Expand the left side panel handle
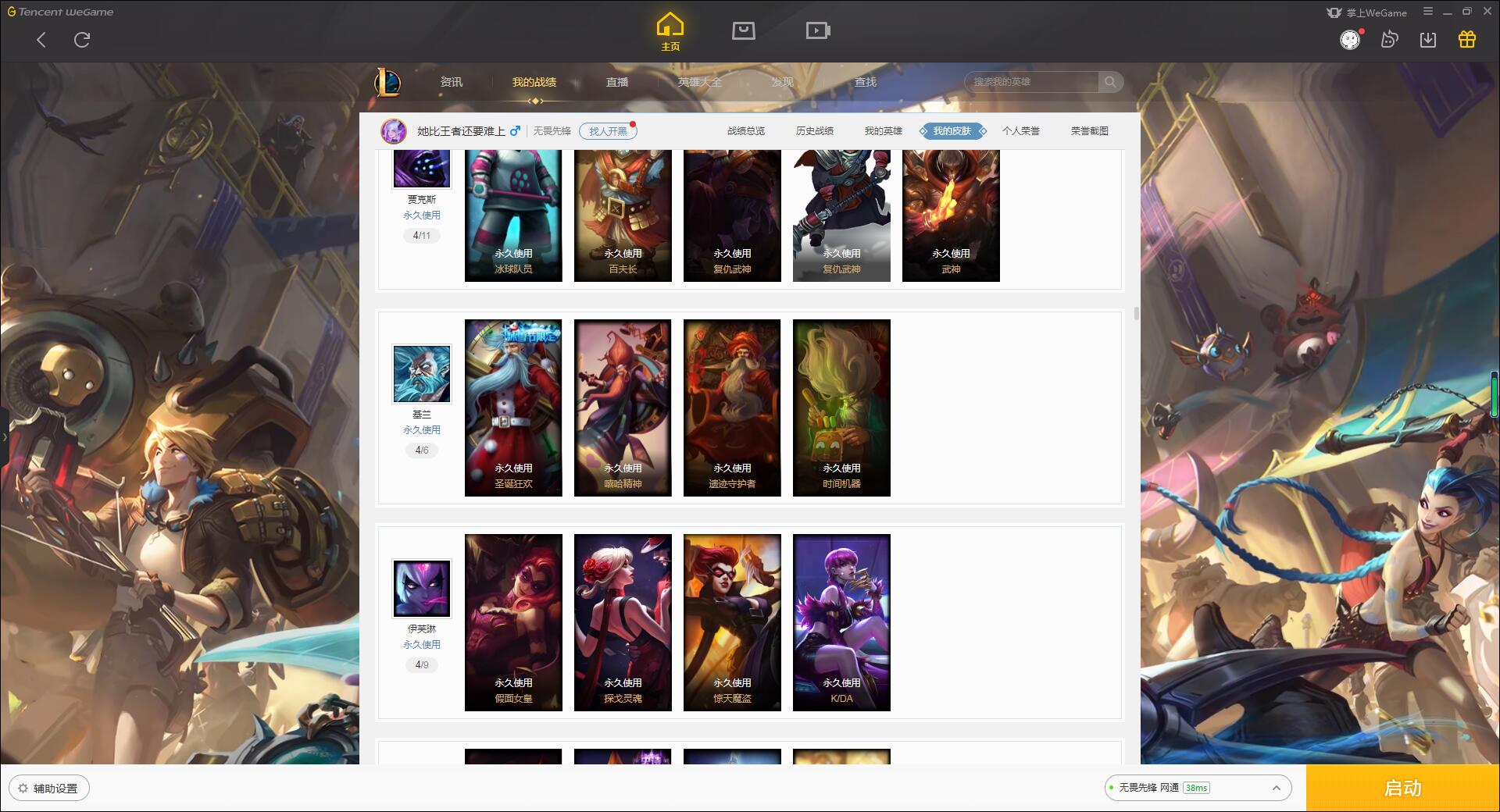The width and height of the screenshot is (1500, 812). (4, 437)
